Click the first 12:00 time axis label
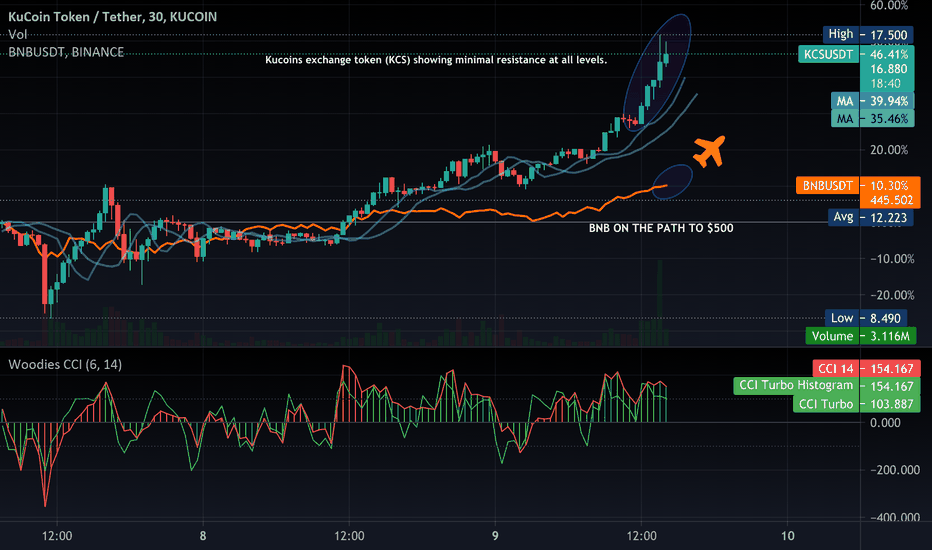This screenshot has width=932, height=550. click(x=57, y=536)
